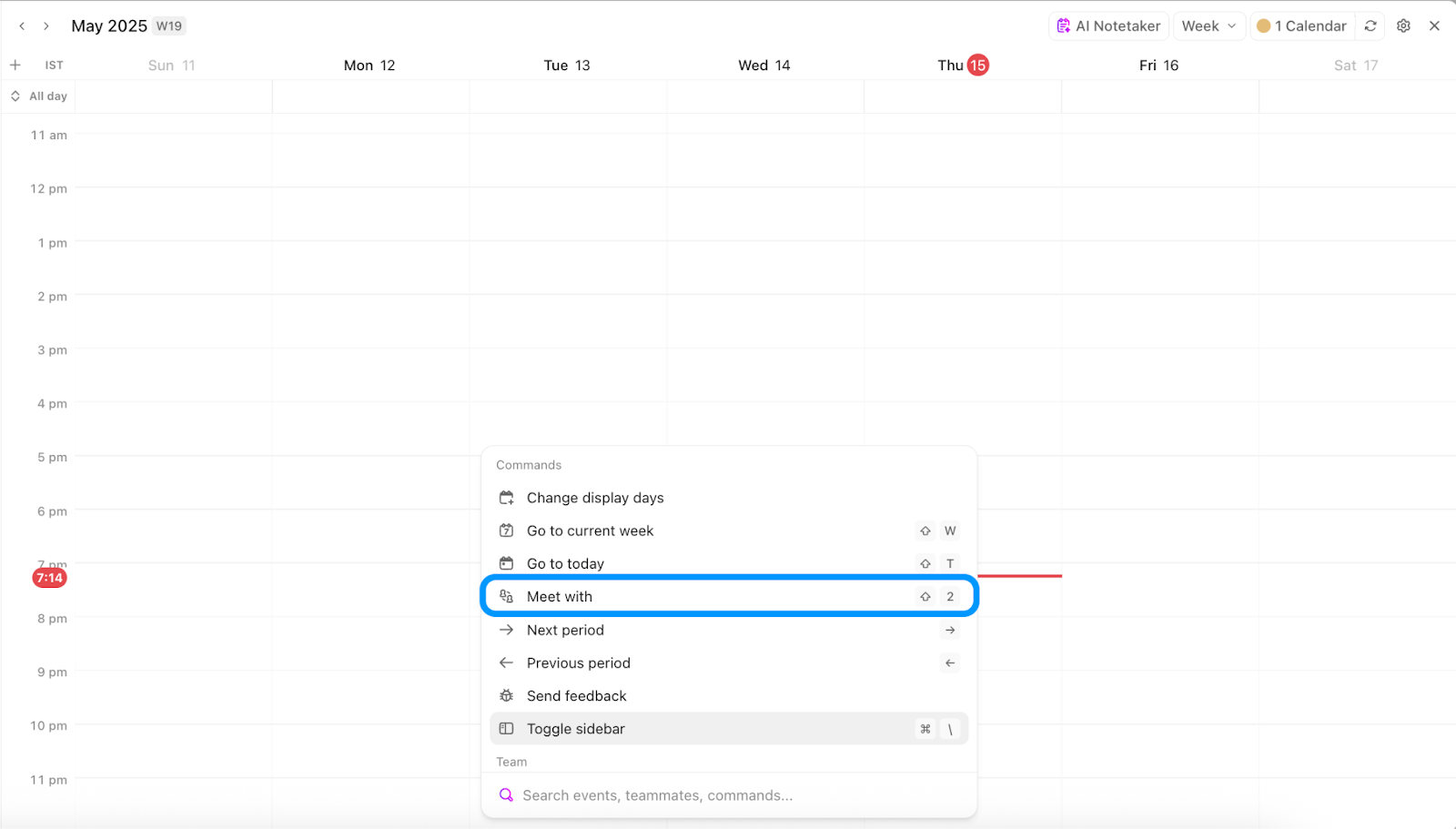The image size is (1456, 829).
Task: Open calendar settings with the gear icon
Action: (1402, 25)
